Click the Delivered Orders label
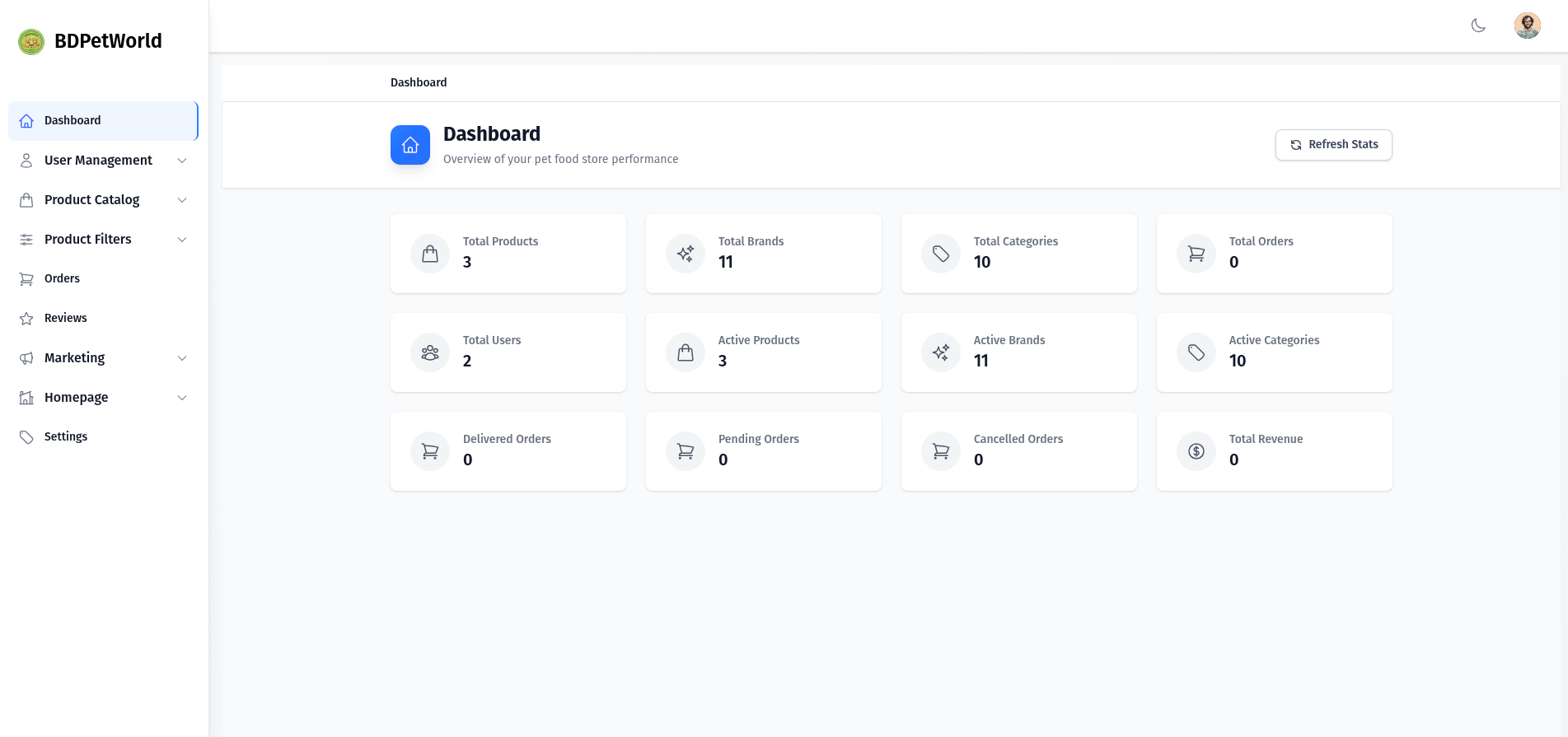This screenshot has height=737, width=1568. 507,439
